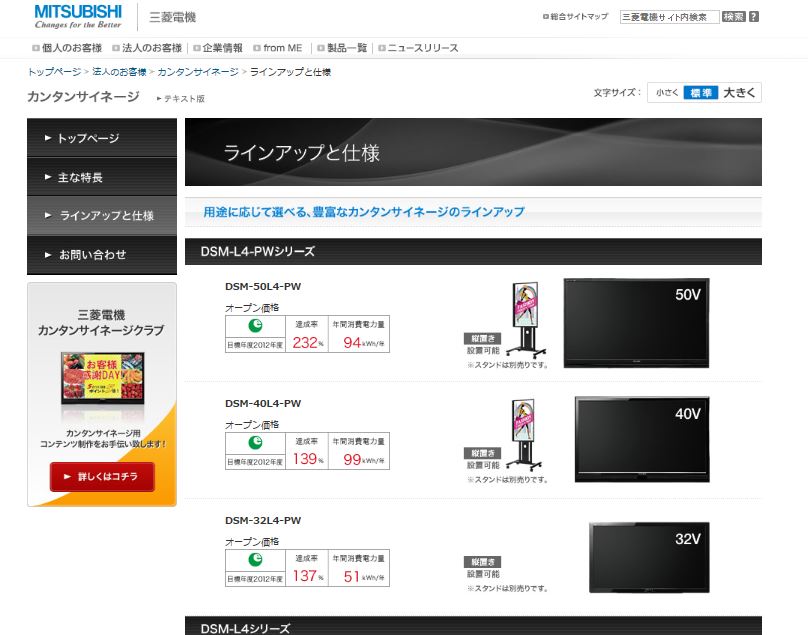Viewport: 808px width, 635px height.
Task: Click the 縦置き badge for DSM-50L4-PW
Action: pyautogui.click(x=482, y=339)
